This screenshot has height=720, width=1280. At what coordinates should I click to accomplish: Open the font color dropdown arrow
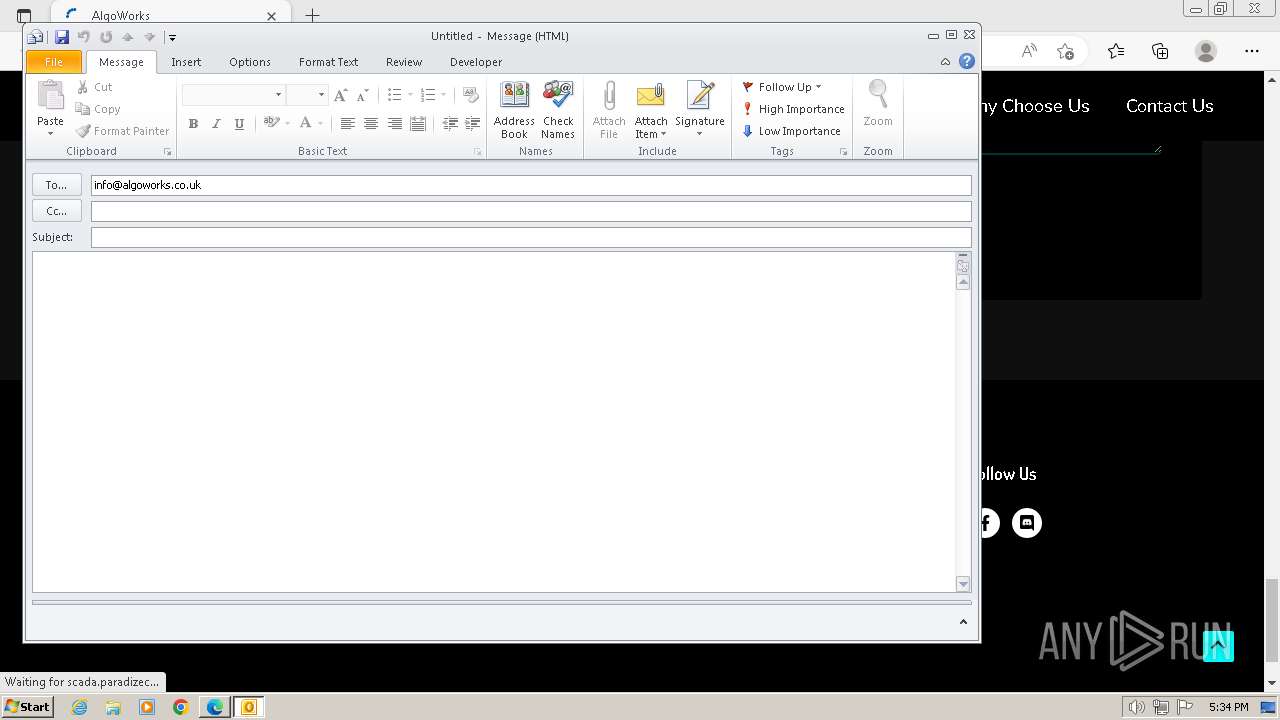320,124
